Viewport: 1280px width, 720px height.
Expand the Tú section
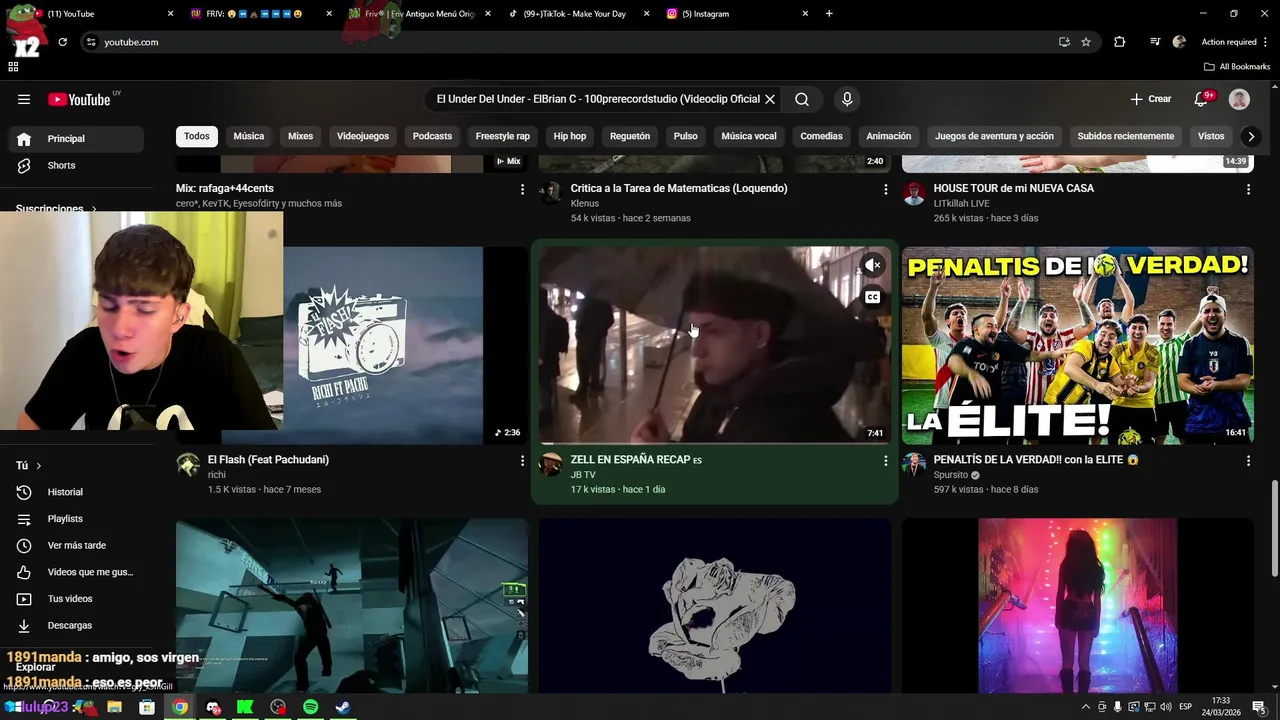[29, 466]
